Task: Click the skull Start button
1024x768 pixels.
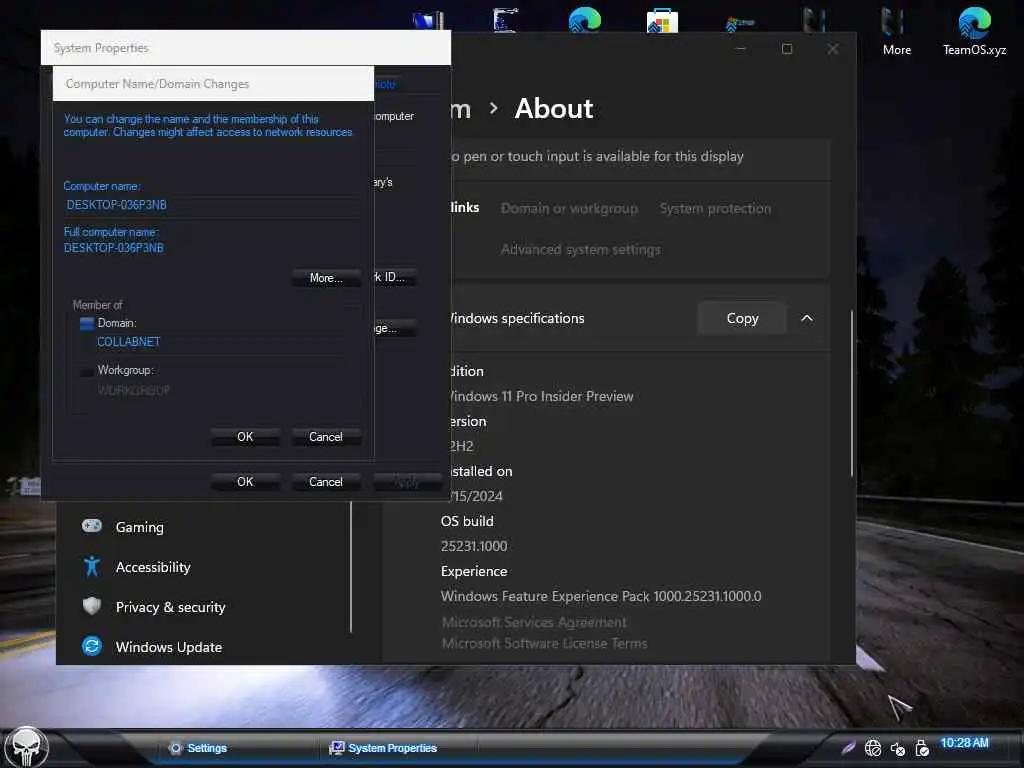Action: click(26, 747)
